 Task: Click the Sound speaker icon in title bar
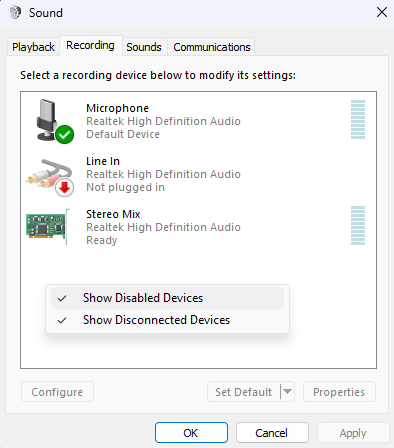pos(15,13)
